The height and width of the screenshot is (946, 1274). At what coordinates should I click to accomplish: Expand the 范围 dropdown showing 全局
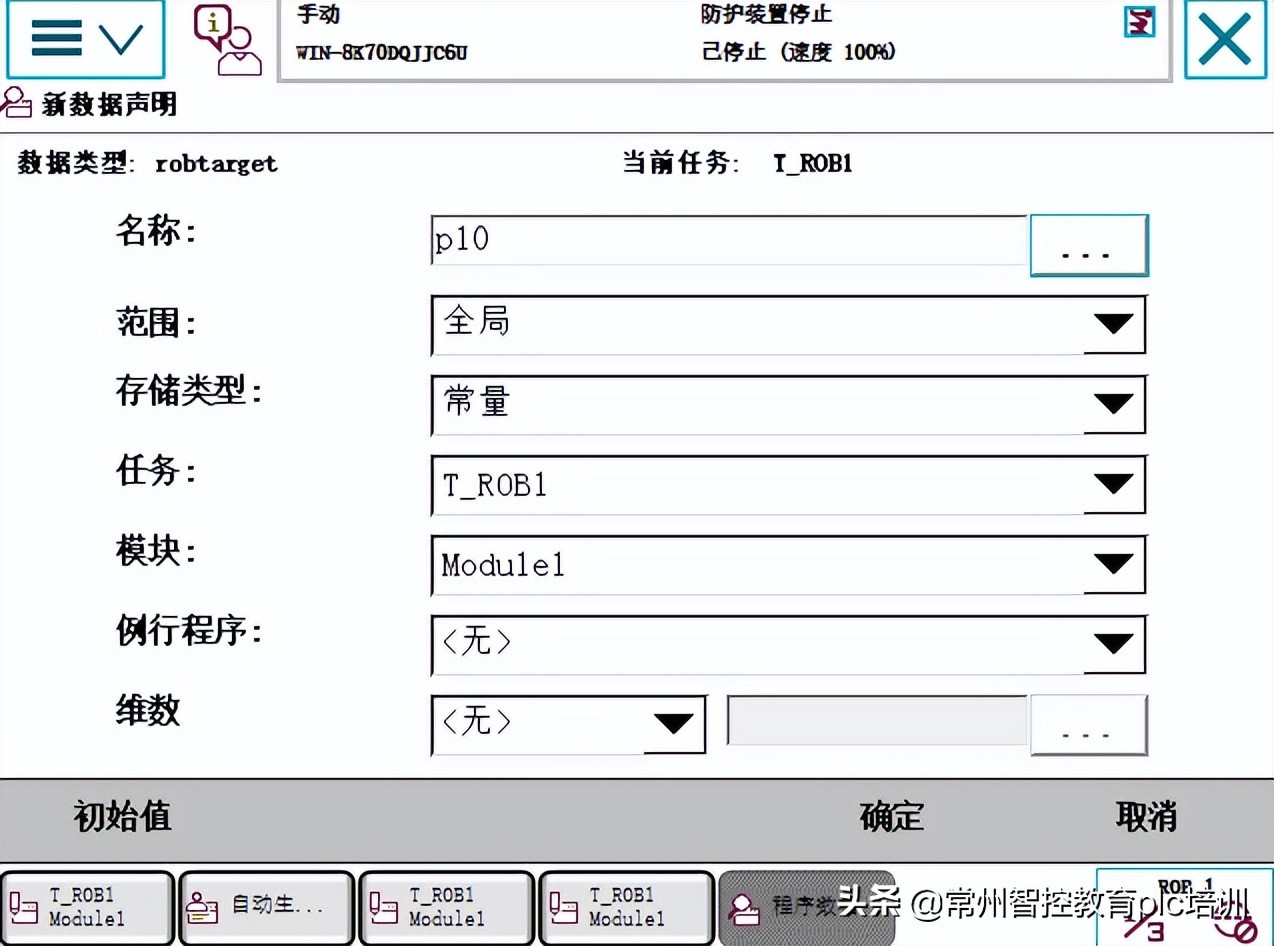point(789,324)
